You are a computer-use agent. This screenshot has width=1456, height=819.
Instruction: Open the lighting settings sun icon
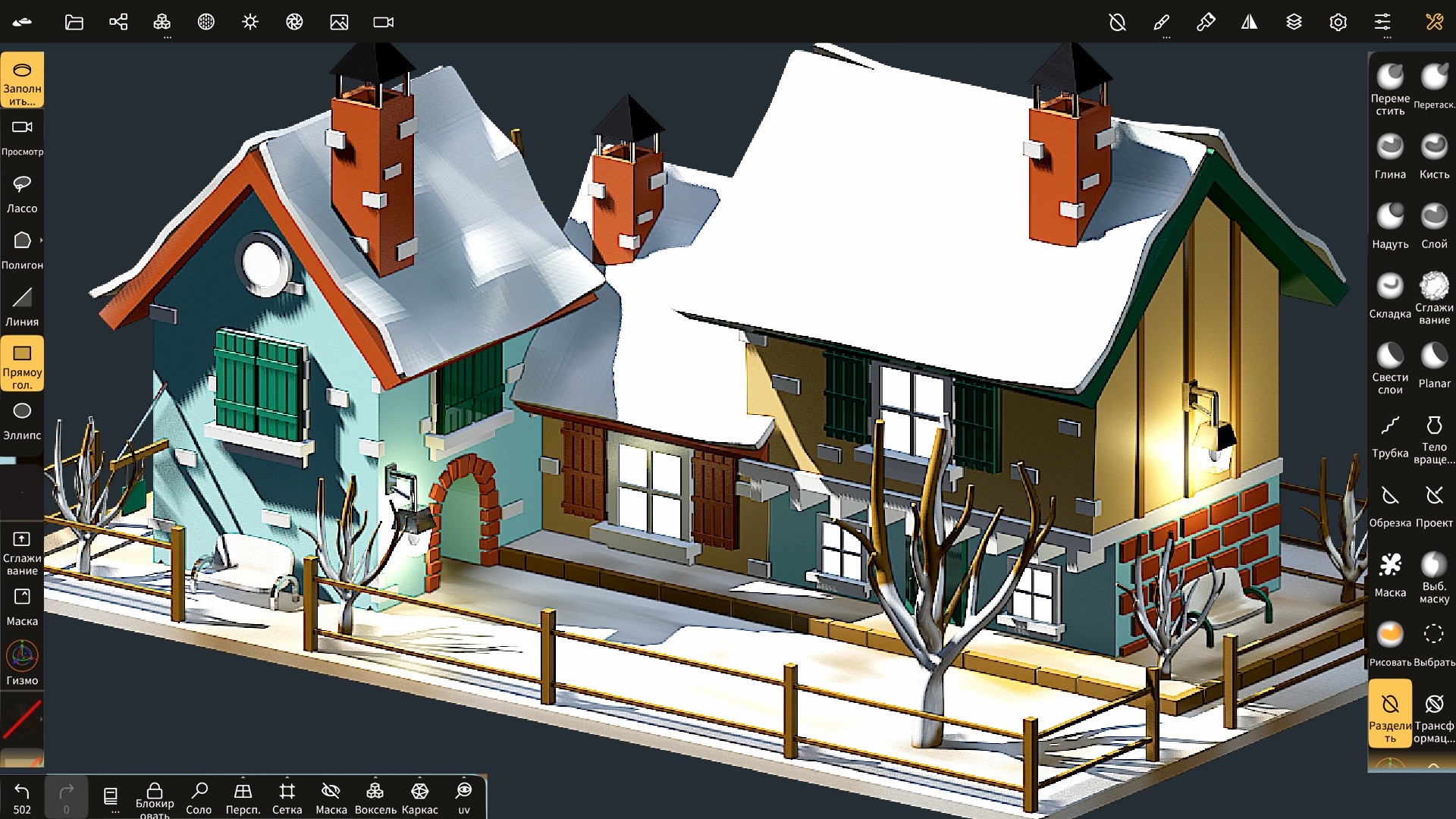pyautogui.click(x=250, y=22)
